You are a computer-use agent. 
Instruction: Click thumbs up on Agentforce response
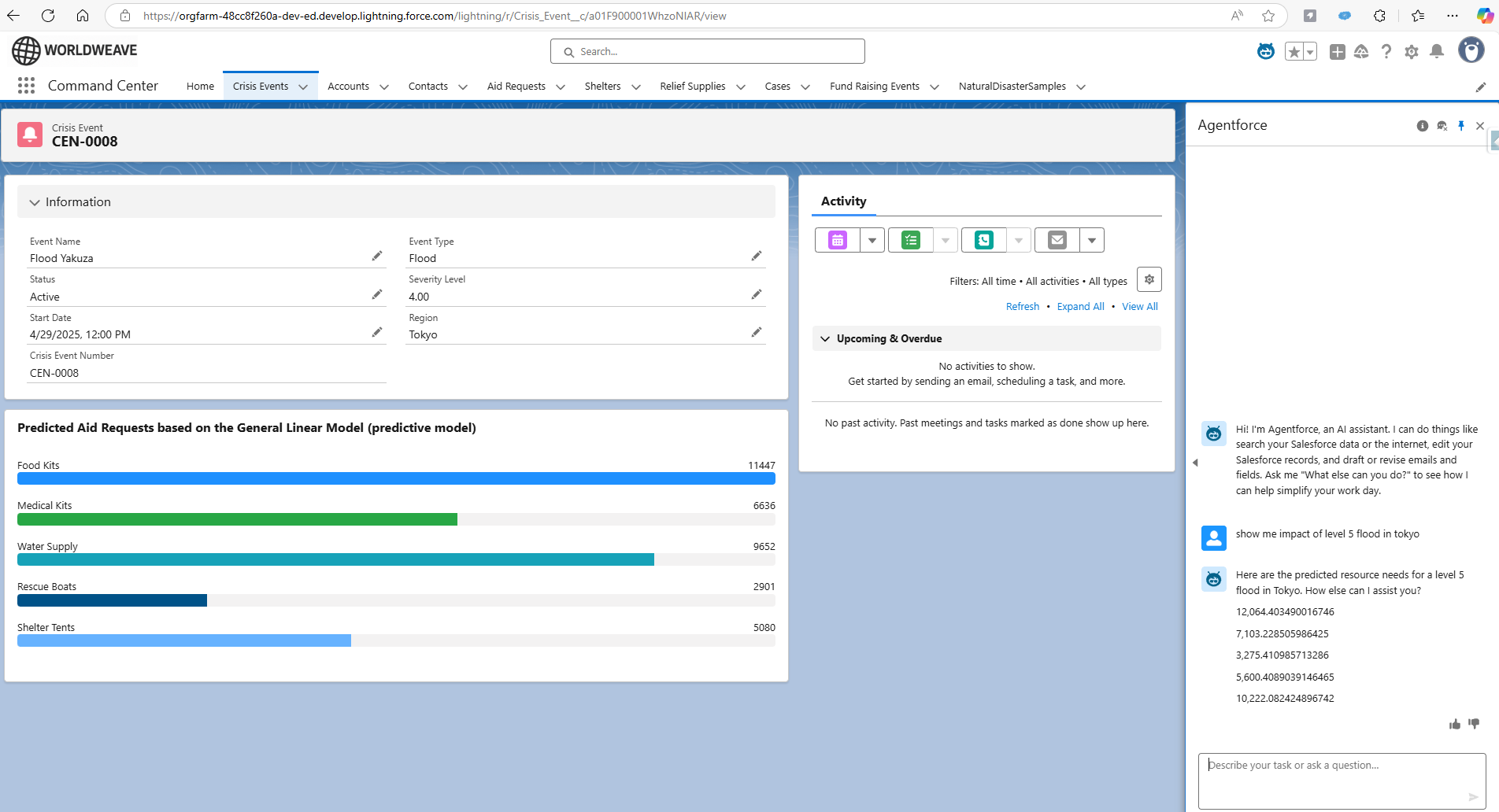click(x=1455, y=724)
